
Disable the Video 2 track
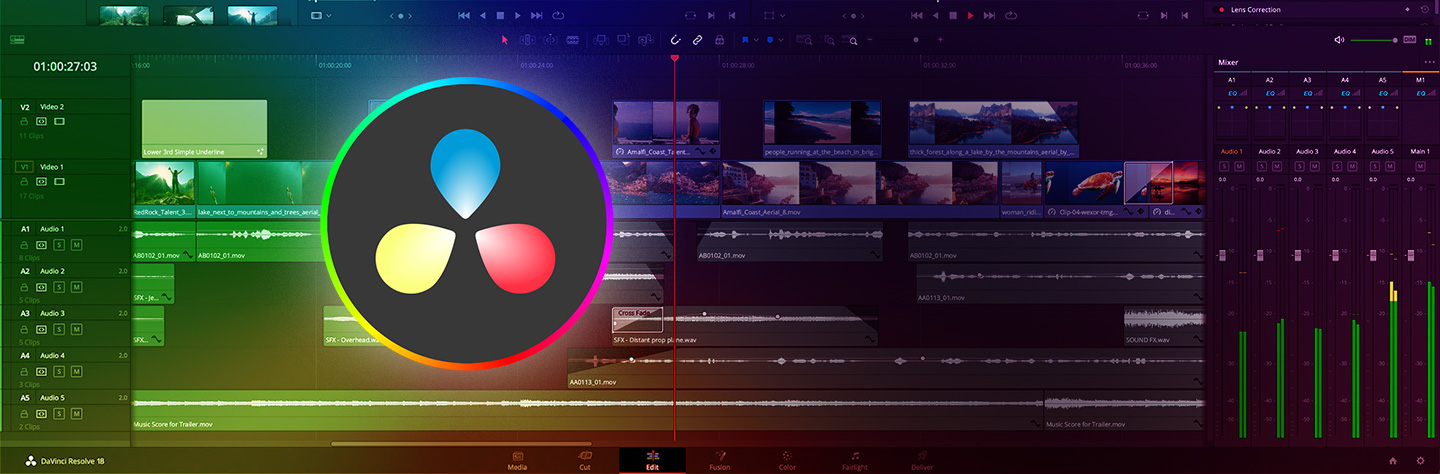point(59,121)
